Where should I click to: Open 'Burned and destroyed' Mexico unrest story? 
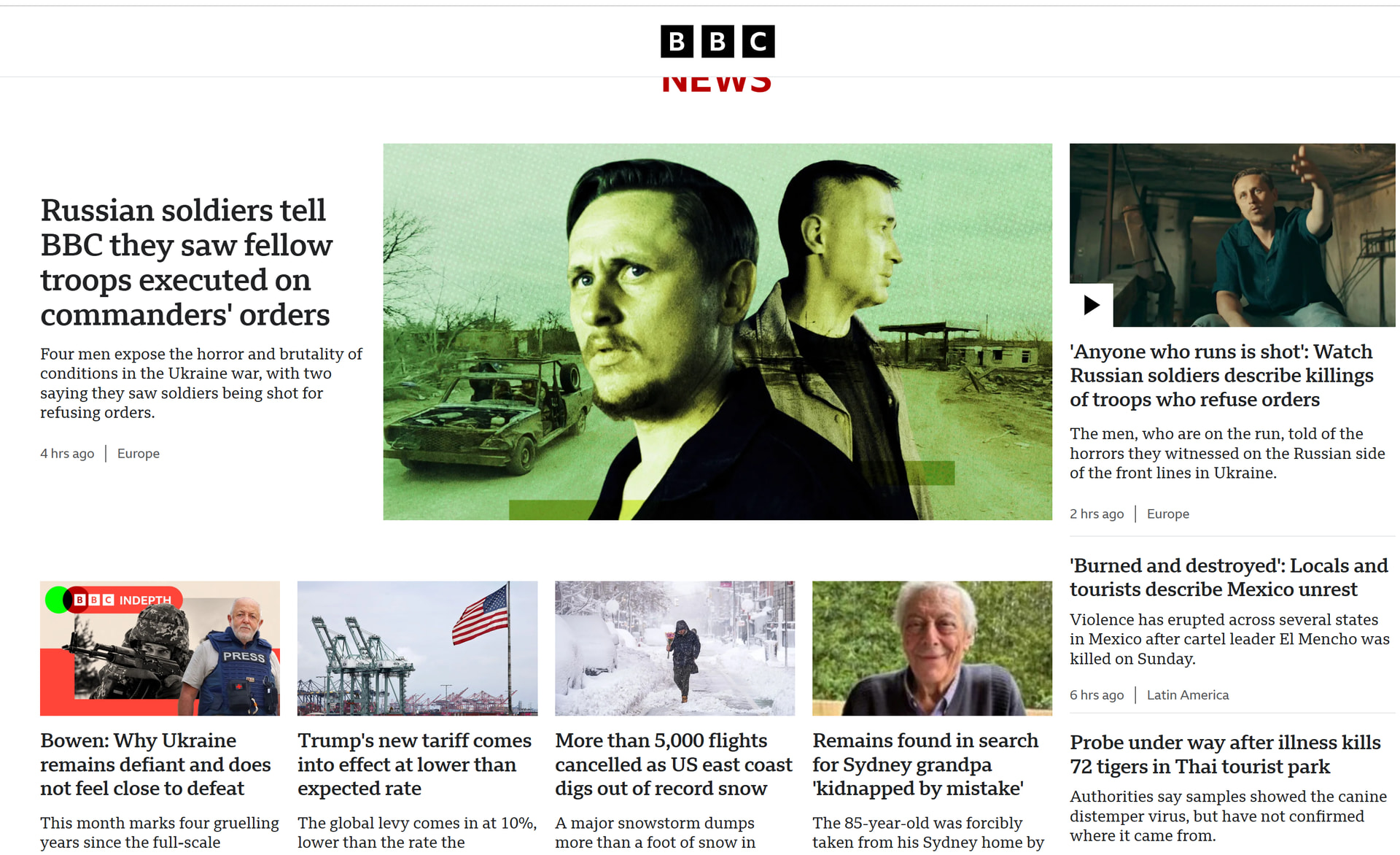pyautogui.click(x=1229, y=578)
